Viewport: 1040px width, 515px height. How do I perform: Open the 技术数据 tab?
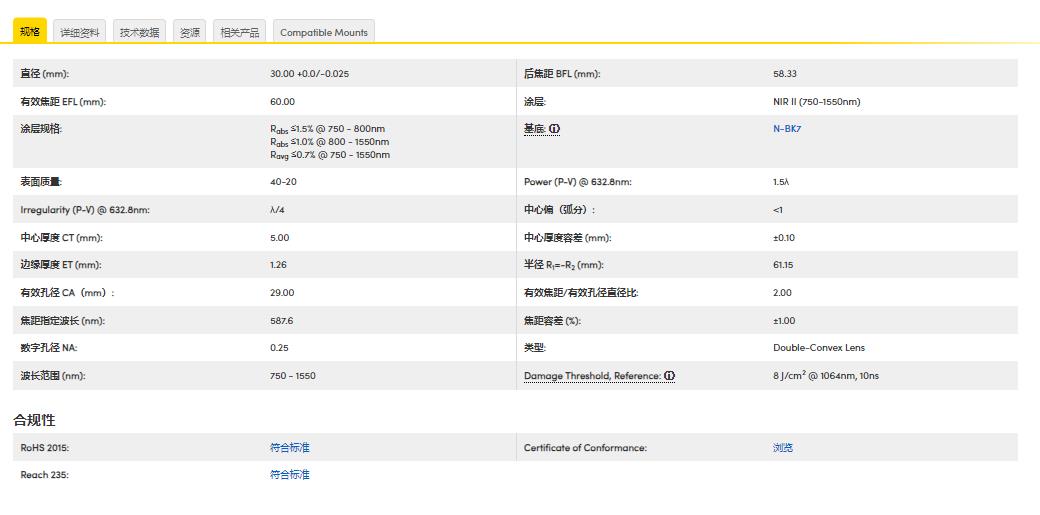pyautogui.click(x=140, y=33)
